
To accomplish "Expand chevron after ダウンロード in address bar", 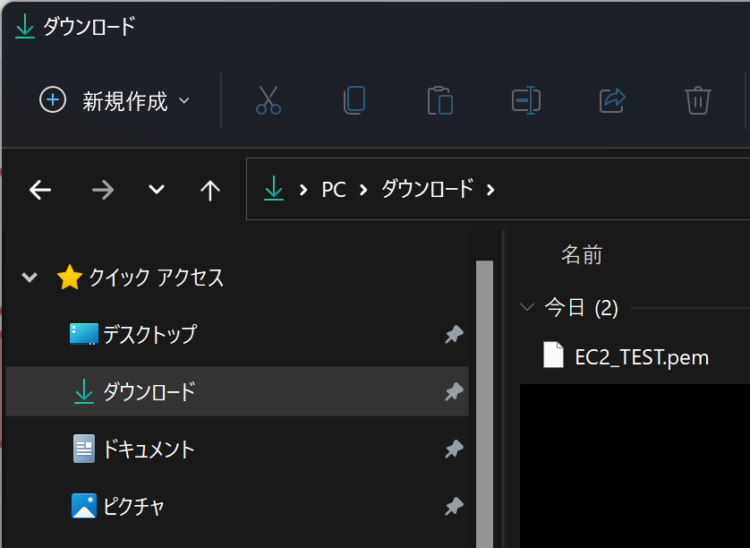I will (x=490, y=190).
